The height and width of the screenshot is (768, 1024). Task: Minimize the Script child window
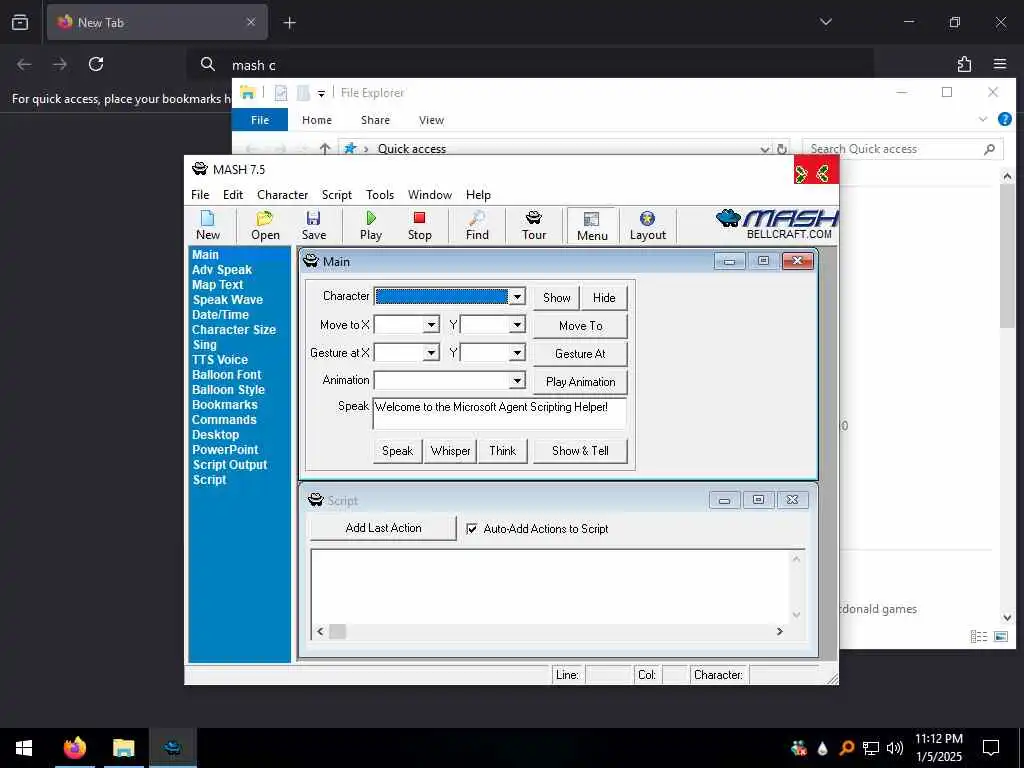(724, 500)
